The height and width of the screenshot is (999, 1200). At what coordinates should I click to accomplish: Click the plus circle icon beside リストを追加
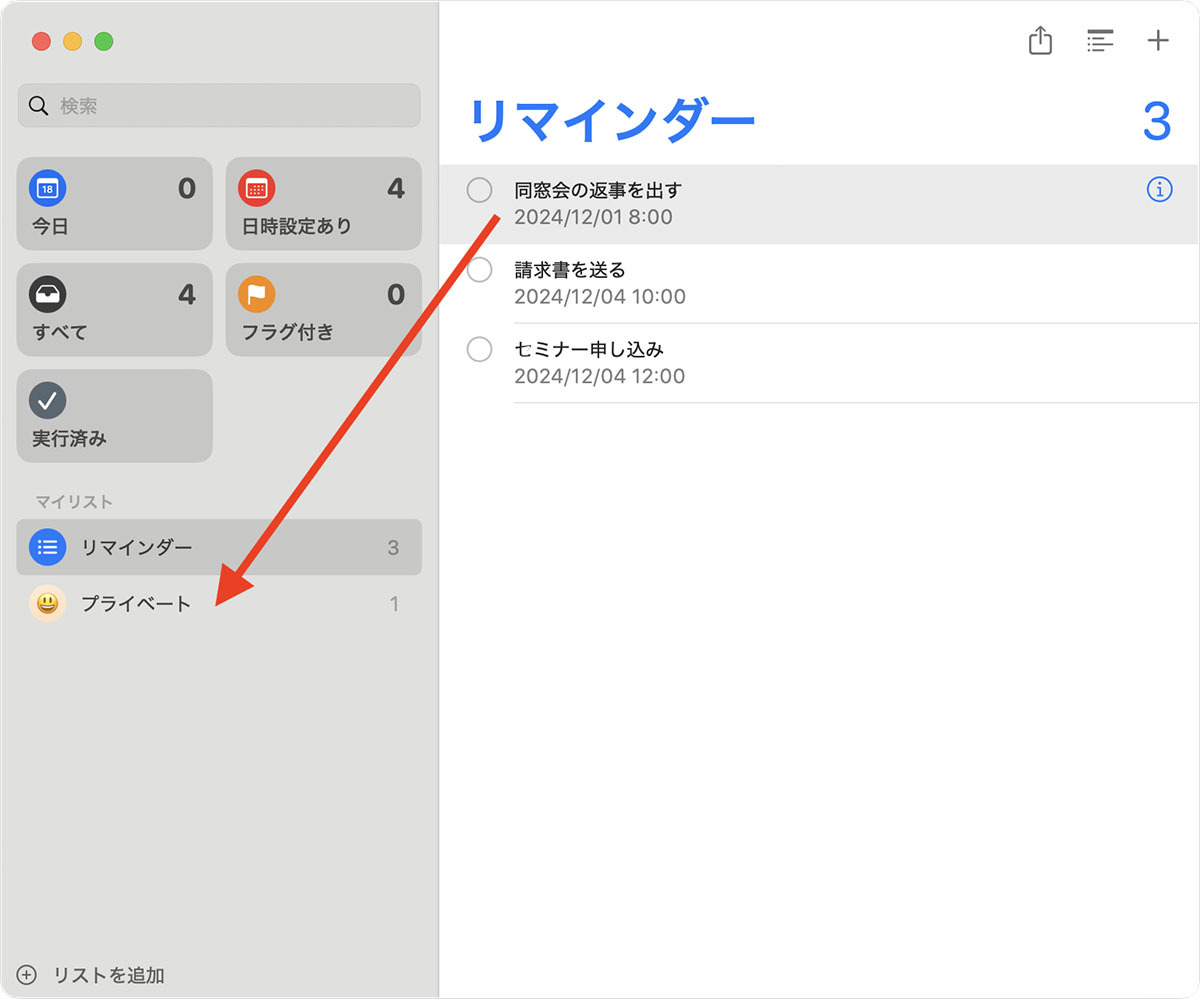click(27, 975)
